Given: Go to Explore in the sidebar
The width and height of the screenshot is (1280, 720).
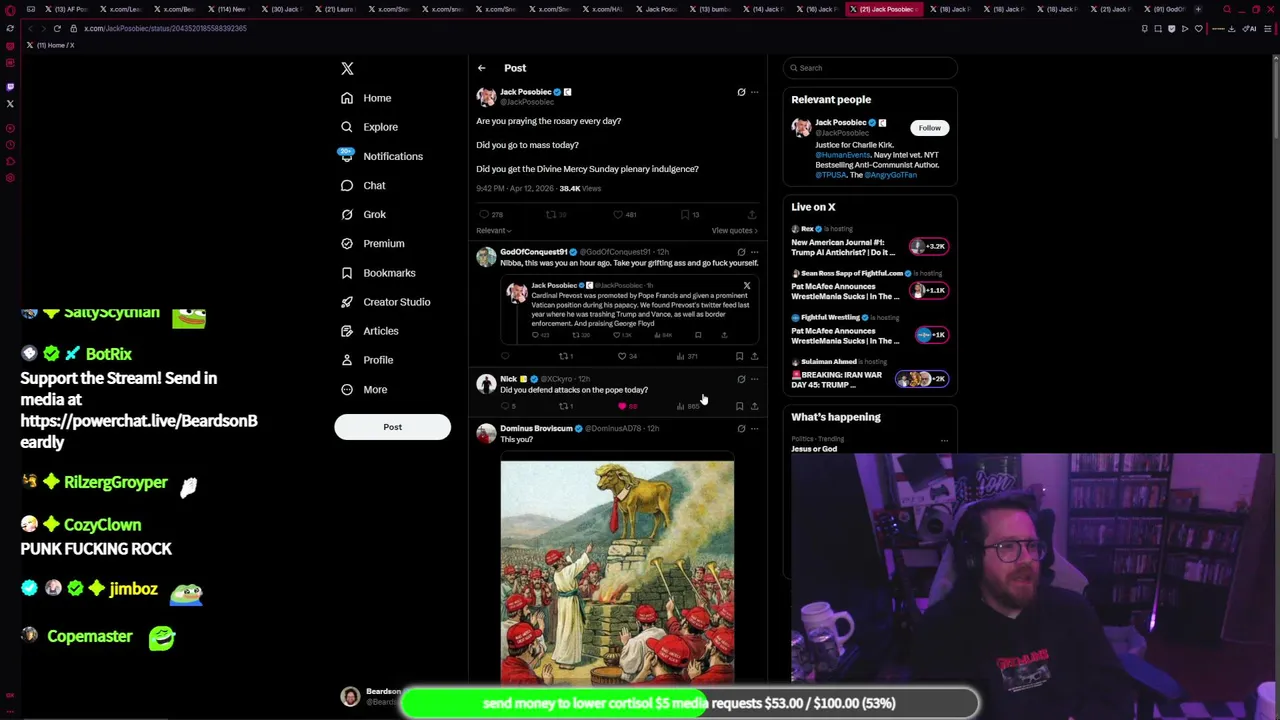Looking at the screenshot, I should point(369,127).
